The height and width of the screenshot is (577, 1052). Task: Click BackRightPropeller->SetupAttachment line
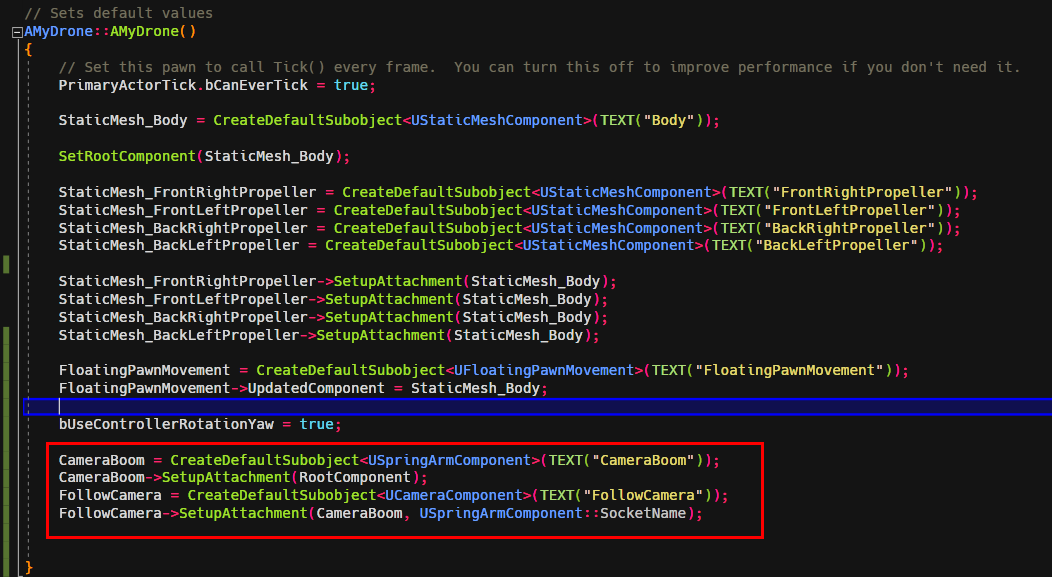click(333, 317)
